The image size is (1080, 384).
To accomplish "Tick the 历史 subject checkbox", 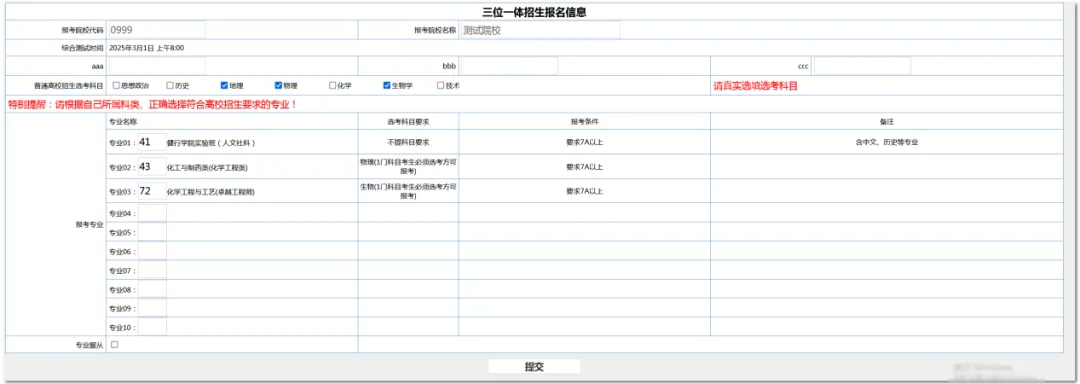I will point(170,86).
